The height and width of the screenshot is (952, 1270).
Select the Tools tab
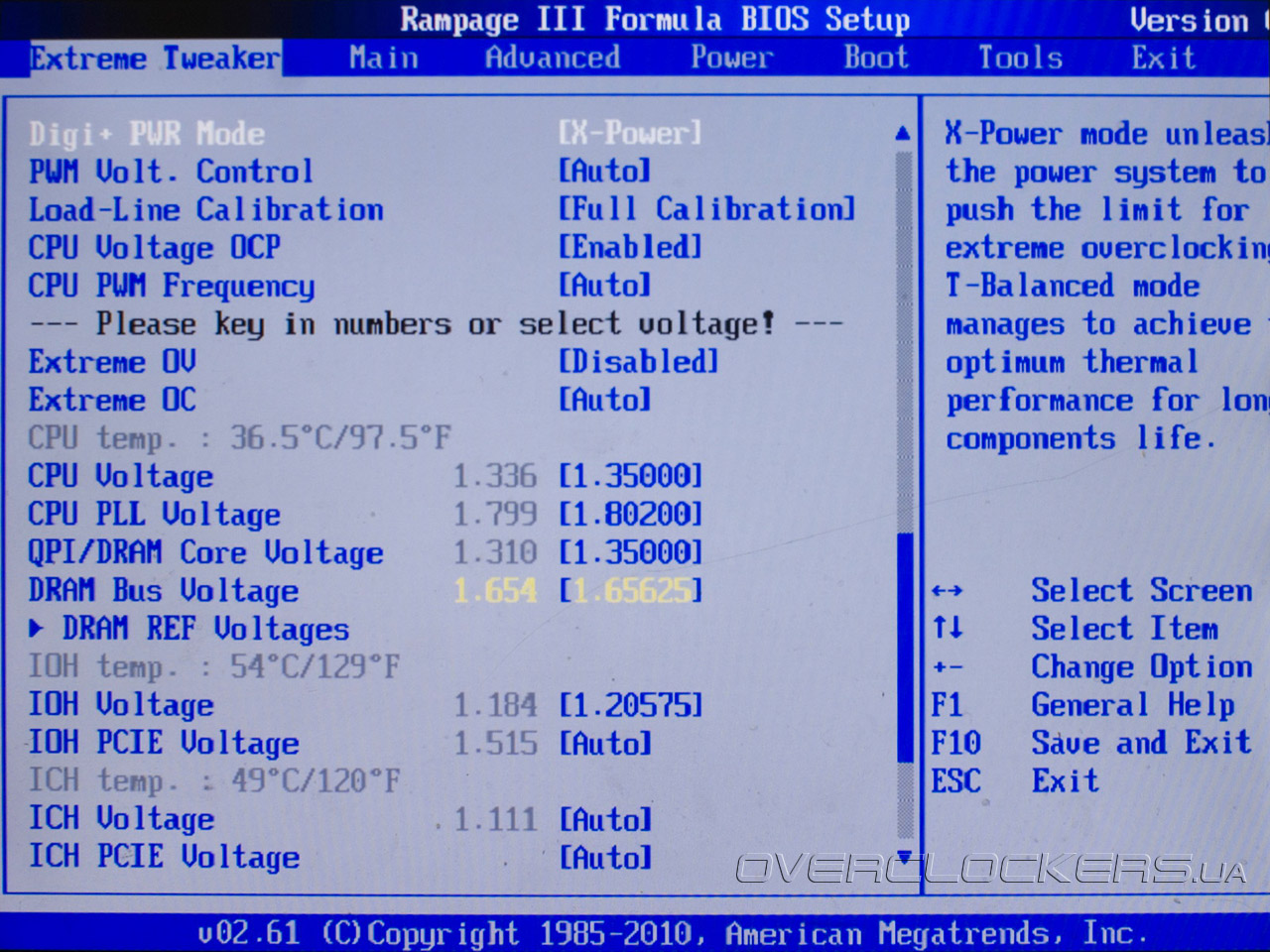1020,59
